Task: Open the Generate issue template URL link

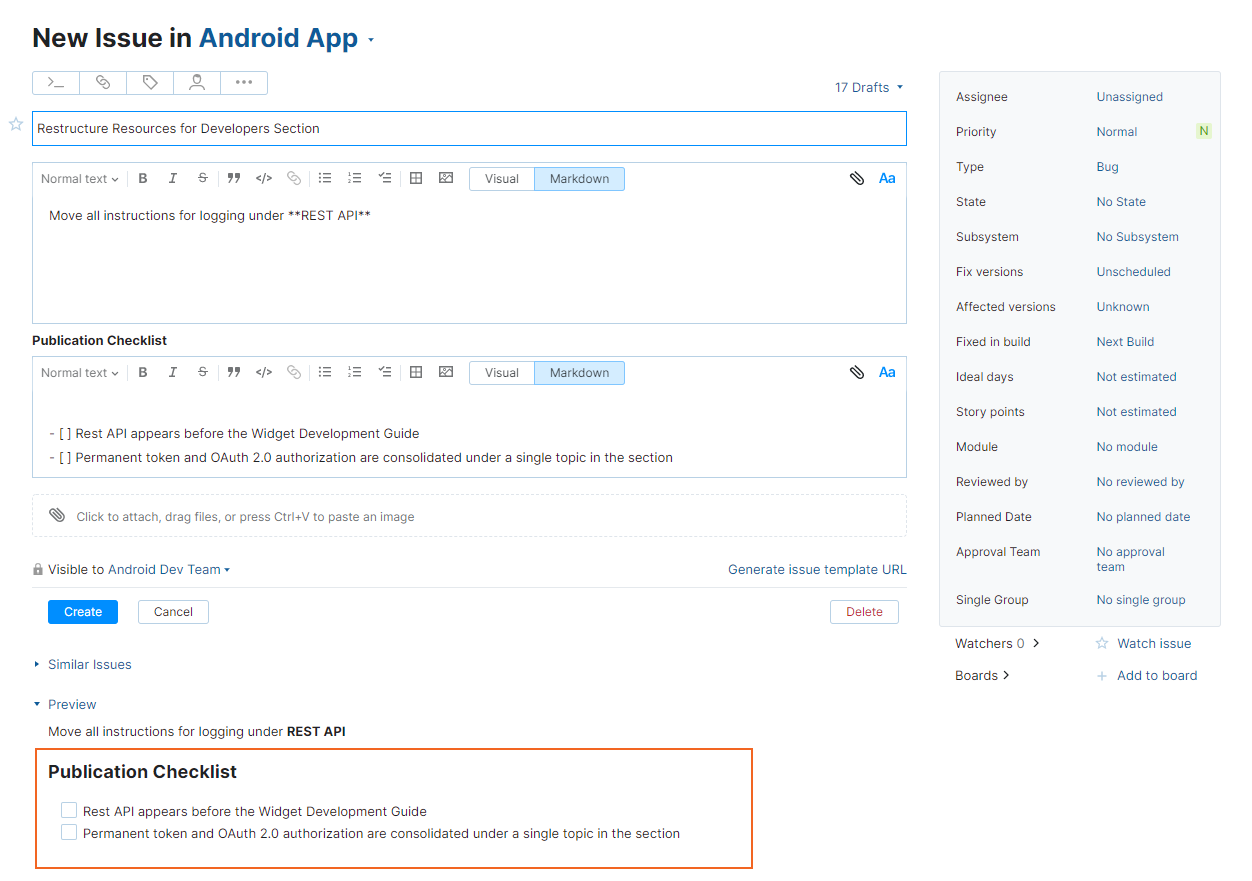Action: 817,569
